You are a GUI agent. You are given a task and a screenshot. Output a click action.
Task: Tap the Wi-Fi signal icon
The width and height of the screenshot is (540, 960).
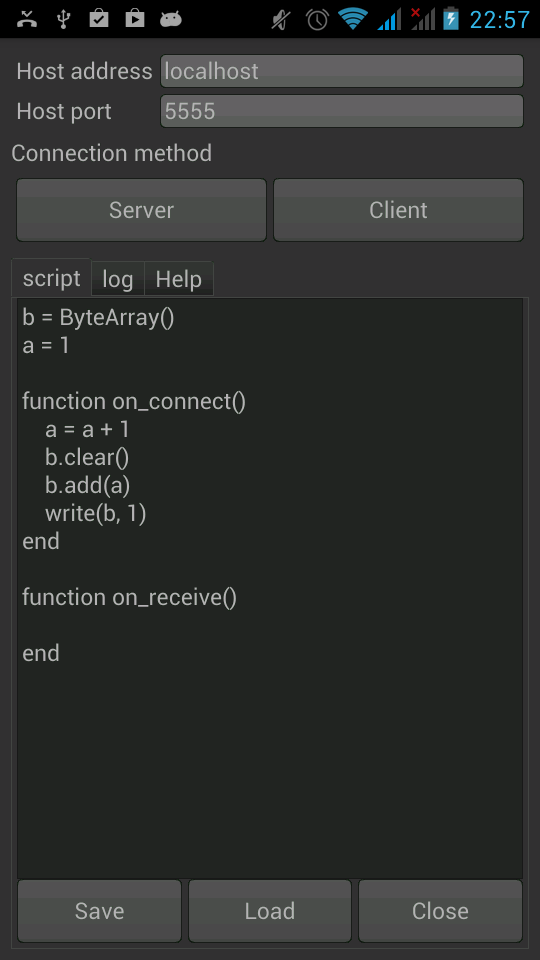click(353, 19)
